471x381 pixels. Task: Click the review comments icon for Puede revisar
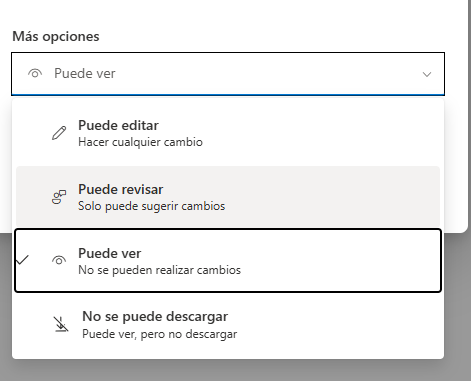pyautogui.click(x=59, y=197)
